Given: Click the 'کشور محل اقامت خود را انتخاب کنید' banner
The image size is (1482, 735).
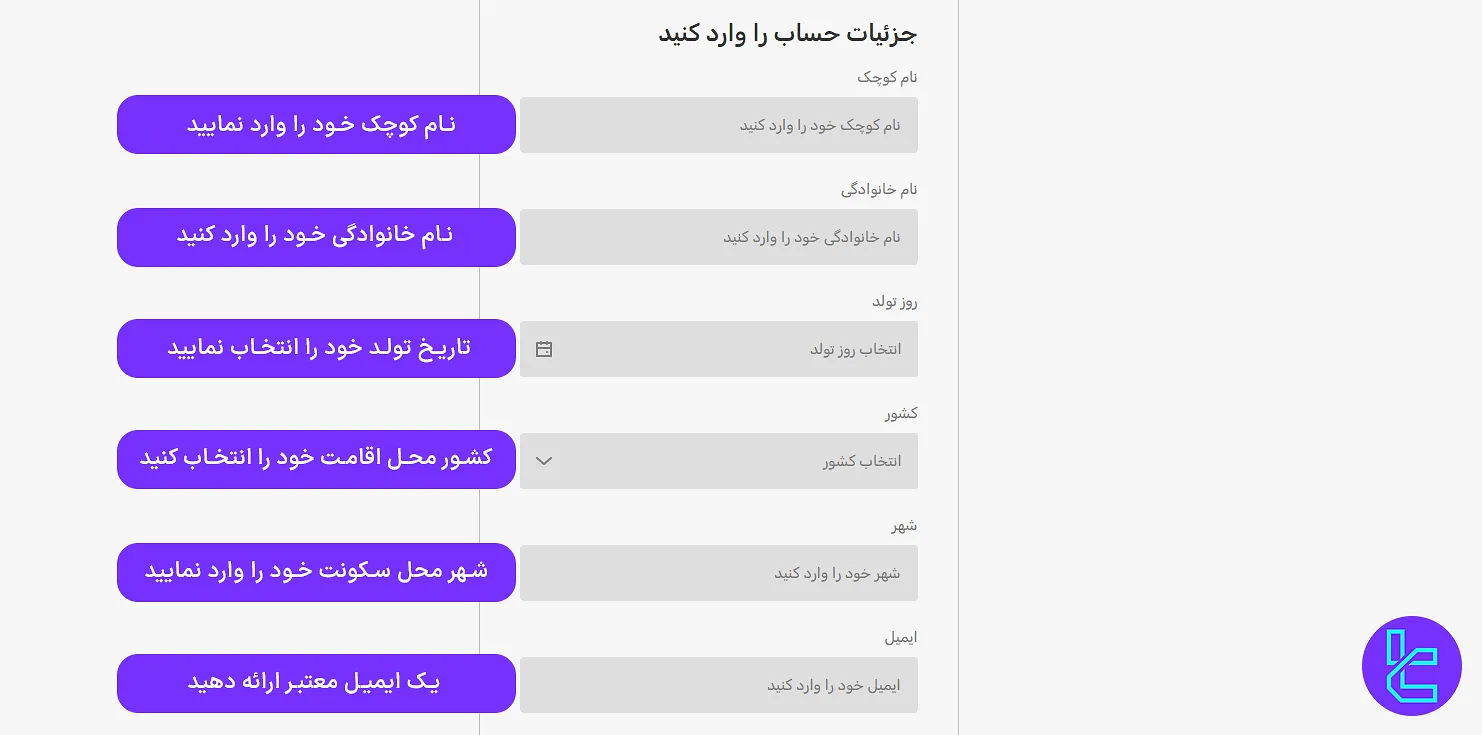Looking at the screenshot, I should 316,459.
